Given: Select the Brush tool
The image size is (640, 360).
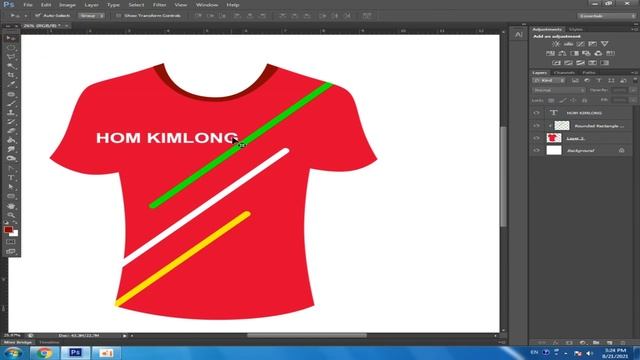Looking at the screenshot, I should 10,103.
